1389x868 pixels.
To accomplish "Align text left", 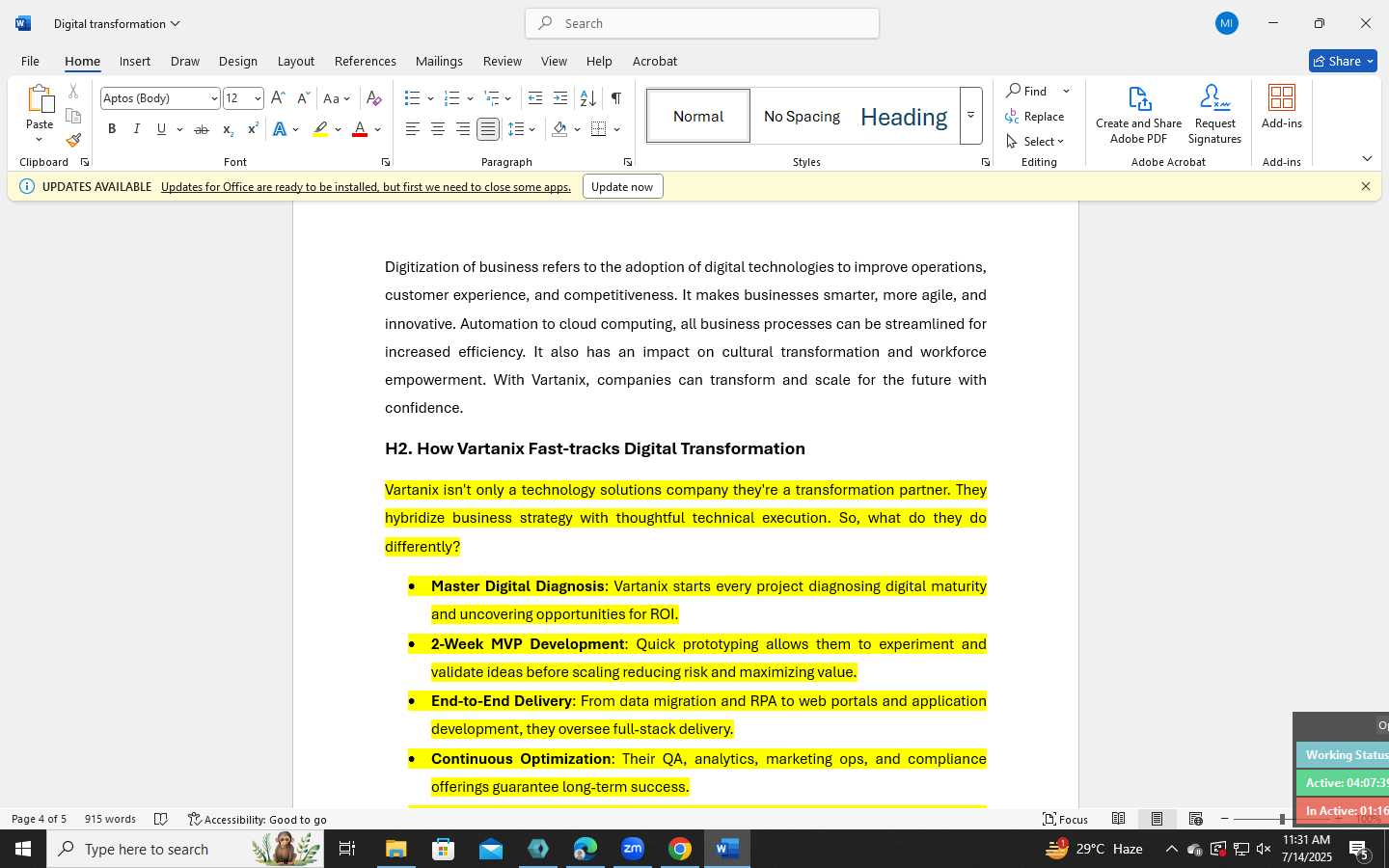I will 413,129.
